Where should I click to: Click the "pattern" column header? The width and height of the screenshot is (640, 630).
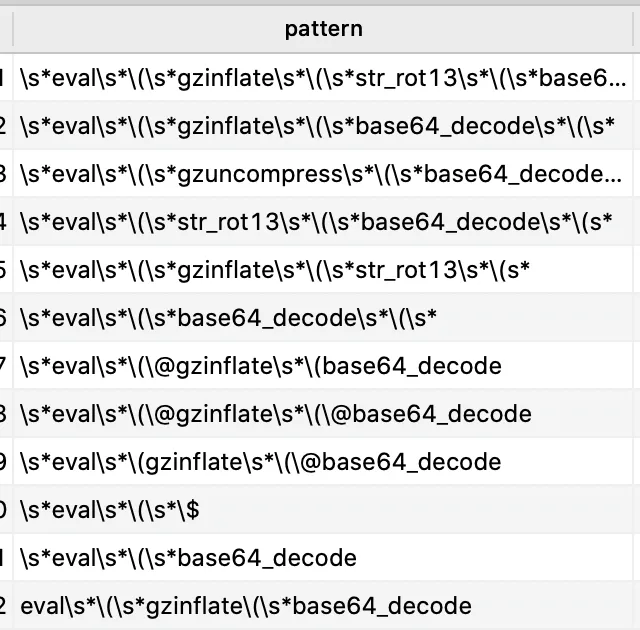pos(323,29)
